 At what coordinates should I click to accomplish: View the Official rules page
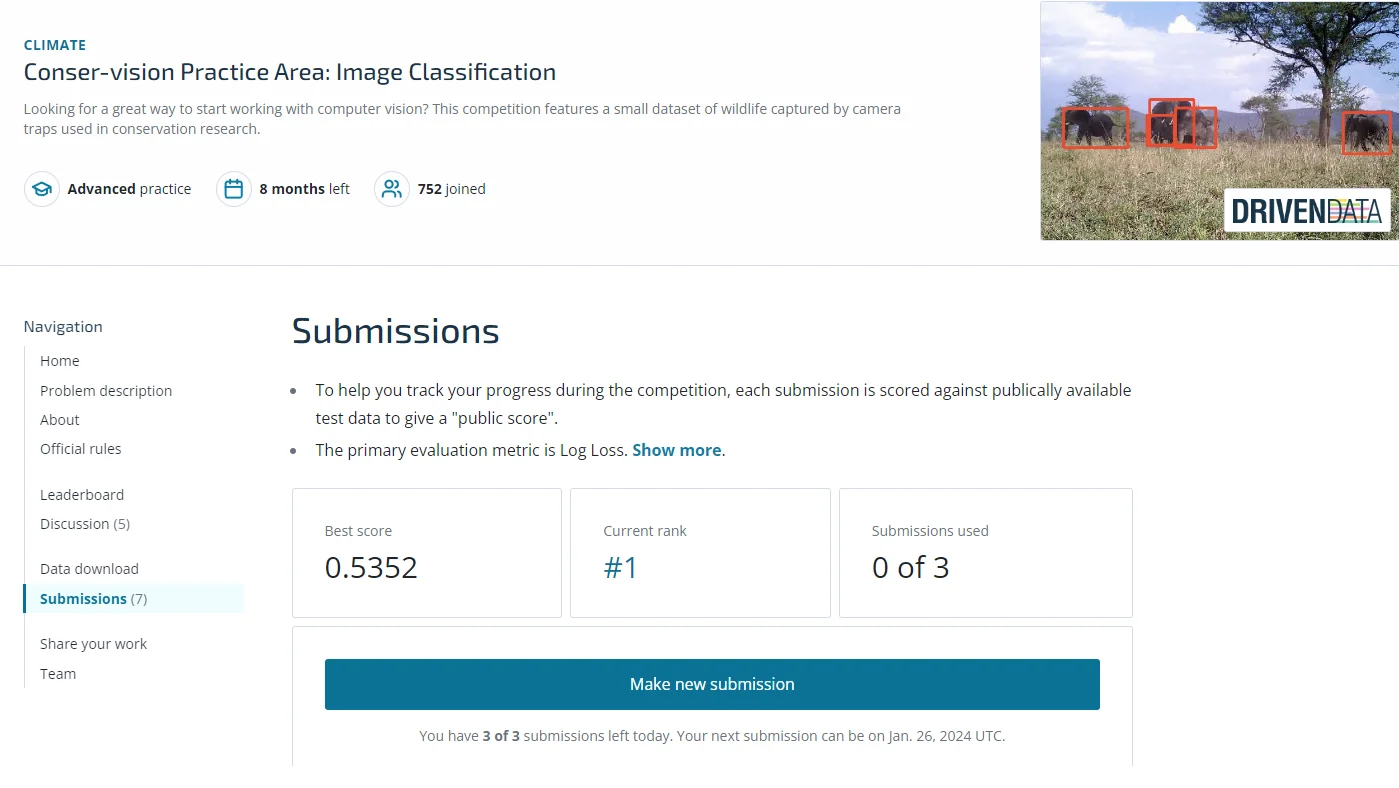tap(81, 449)
